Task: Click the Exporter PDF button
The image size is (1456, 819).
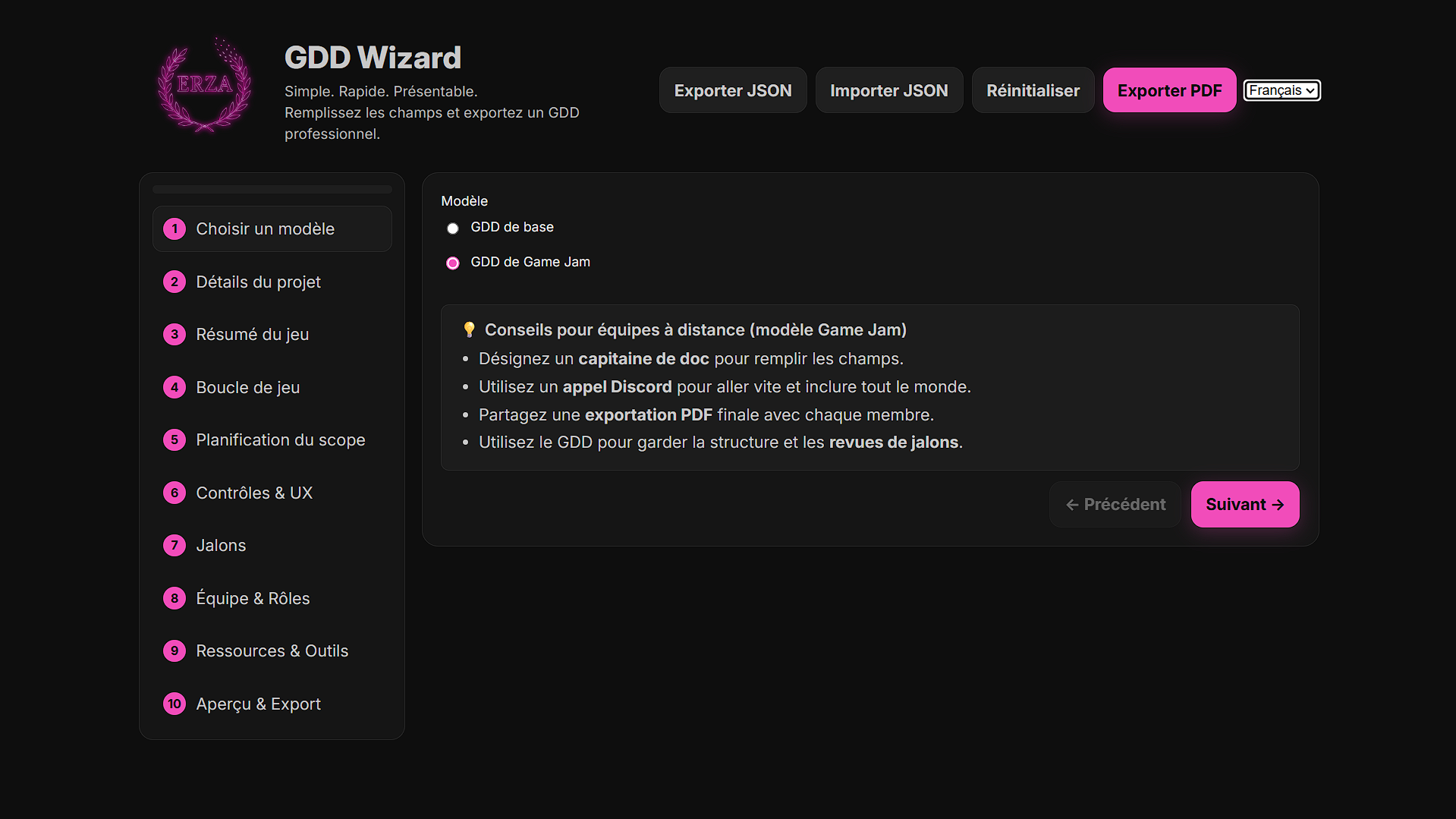Action: pyautogui.click(x=1169, y=90)
